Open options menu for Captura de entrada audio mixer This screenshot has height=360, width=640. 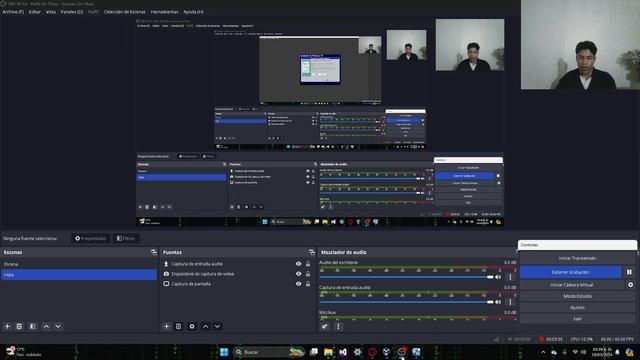point(510,302)
